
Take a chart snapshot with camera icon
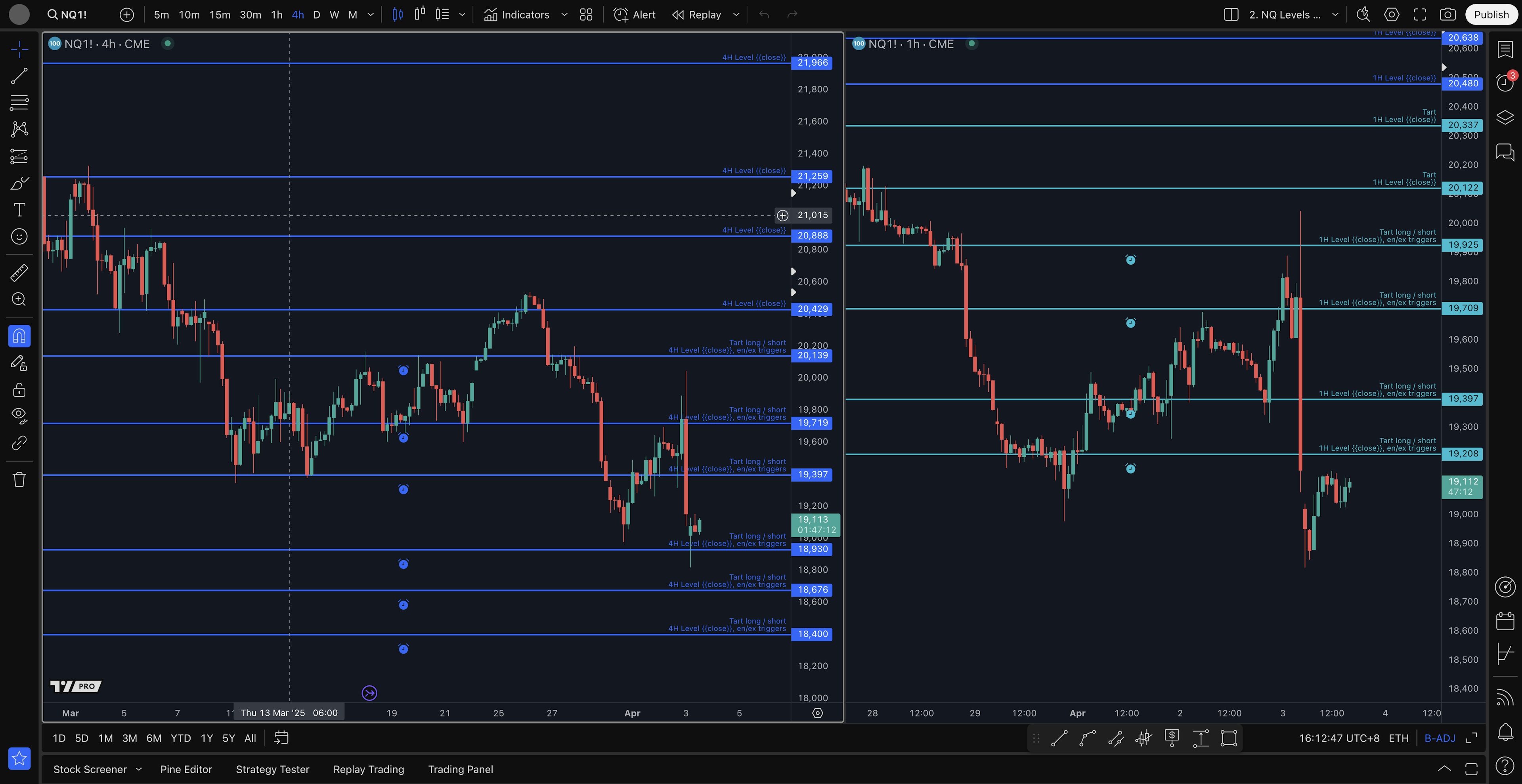click(1447, 15)
